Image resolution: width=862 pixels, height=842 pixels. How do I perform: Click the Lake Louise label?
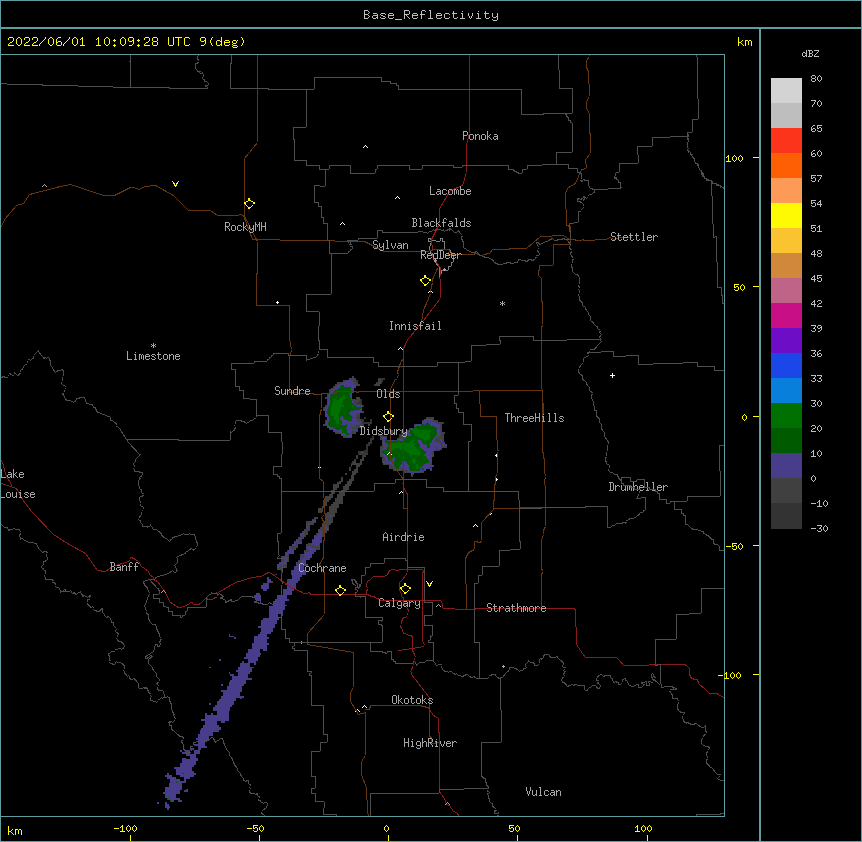pos(18,484)
